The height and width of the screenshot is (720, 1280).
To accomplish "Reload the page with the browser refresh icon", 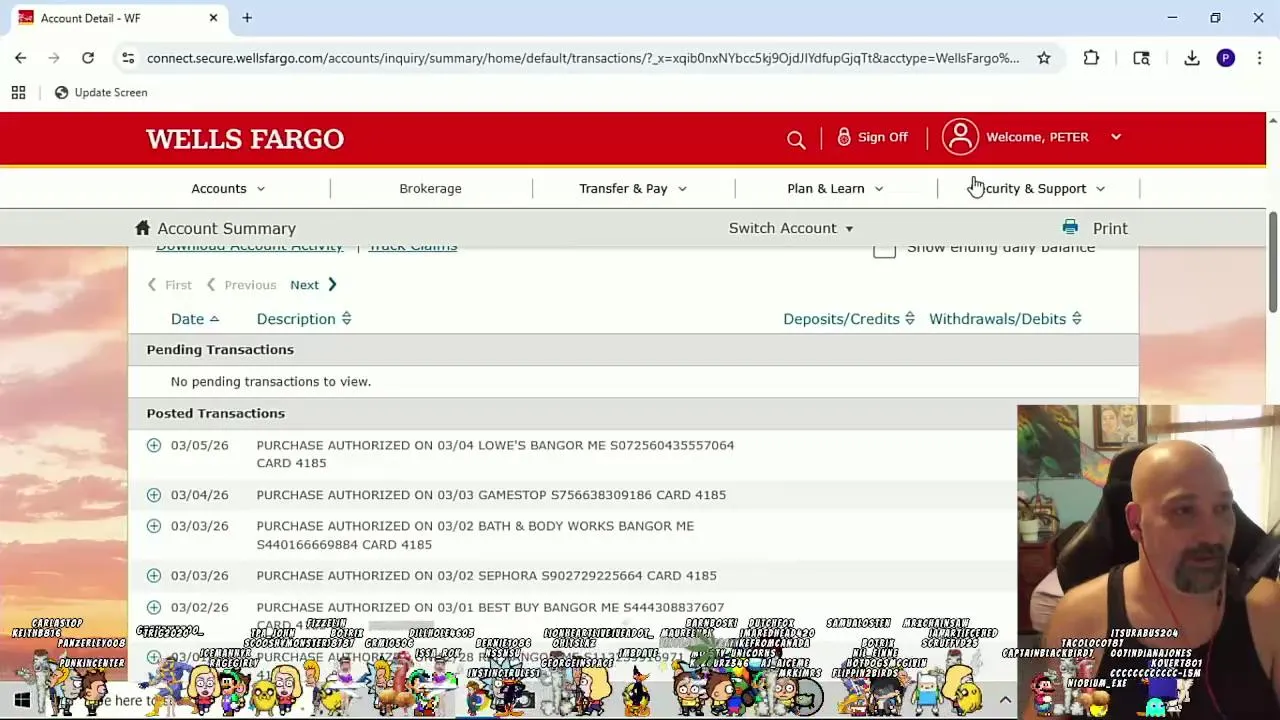I will 88,58.
